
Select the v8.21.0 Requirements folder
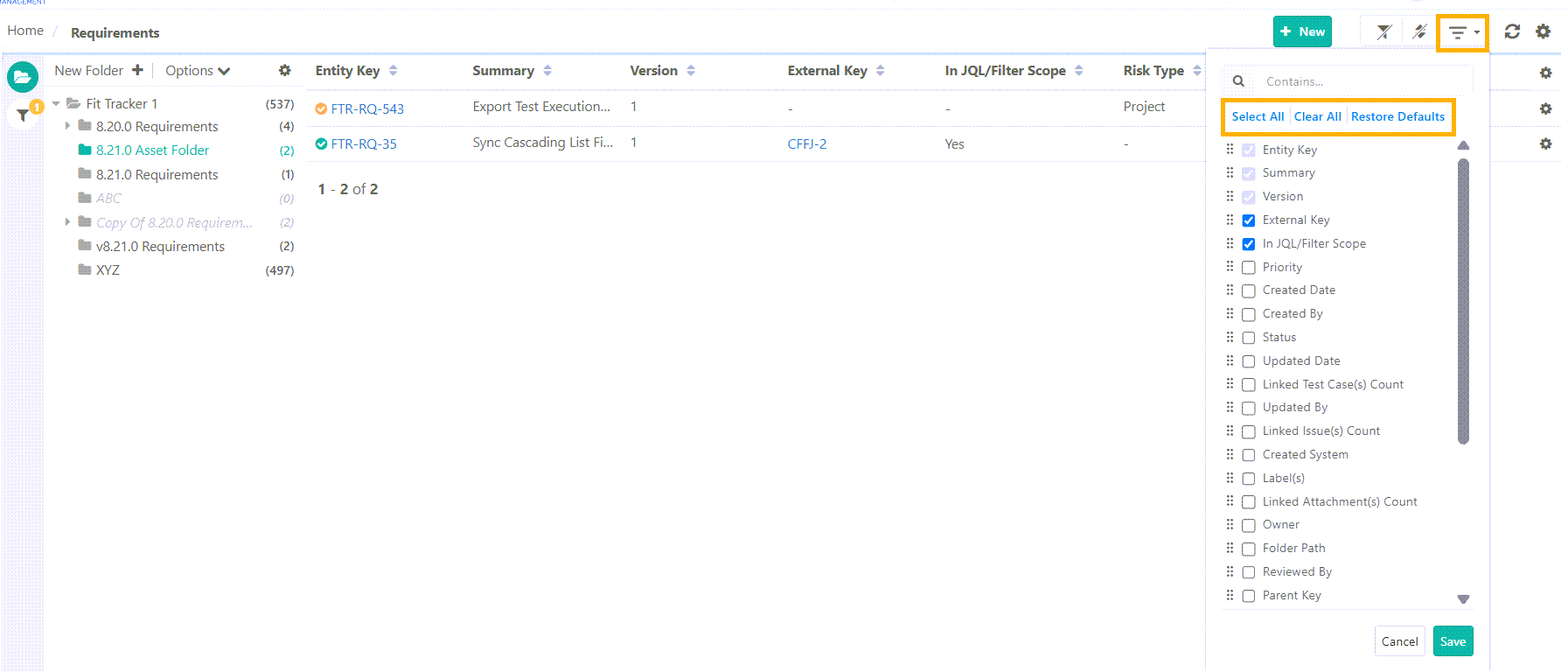[160, 247]
